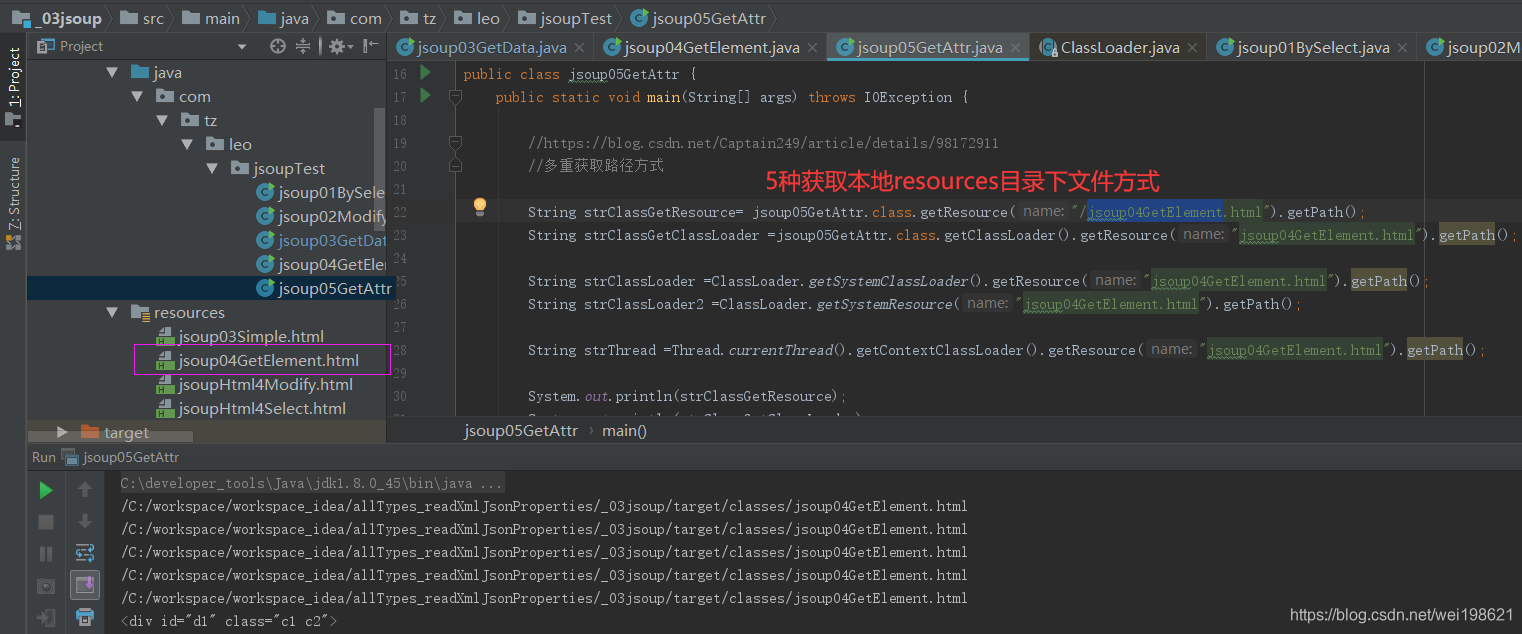
Task: Rerun jsoup05GetAttr with the green play button
Action: [x=46, y=490]
